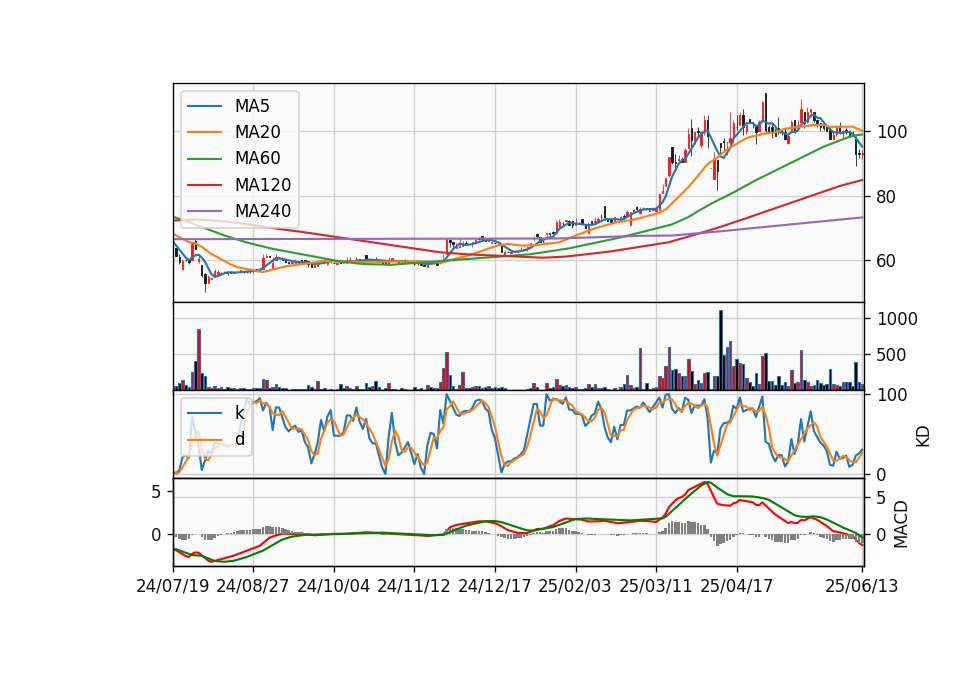Click the MA120 legend label
The width and height of the screenshot is (960, 690).
coord(263,185)
